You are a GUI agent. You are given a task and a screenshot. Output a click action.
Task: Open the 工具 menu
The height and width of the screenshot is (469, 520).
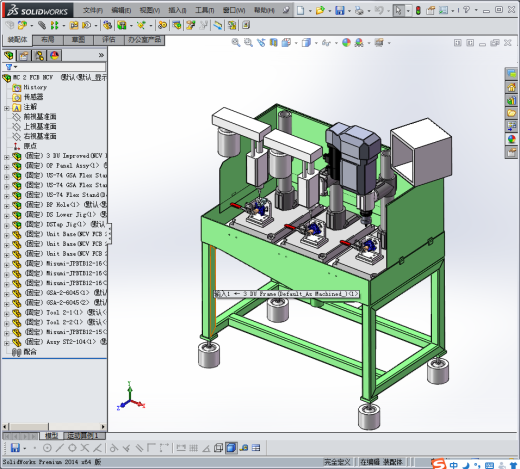204,10
